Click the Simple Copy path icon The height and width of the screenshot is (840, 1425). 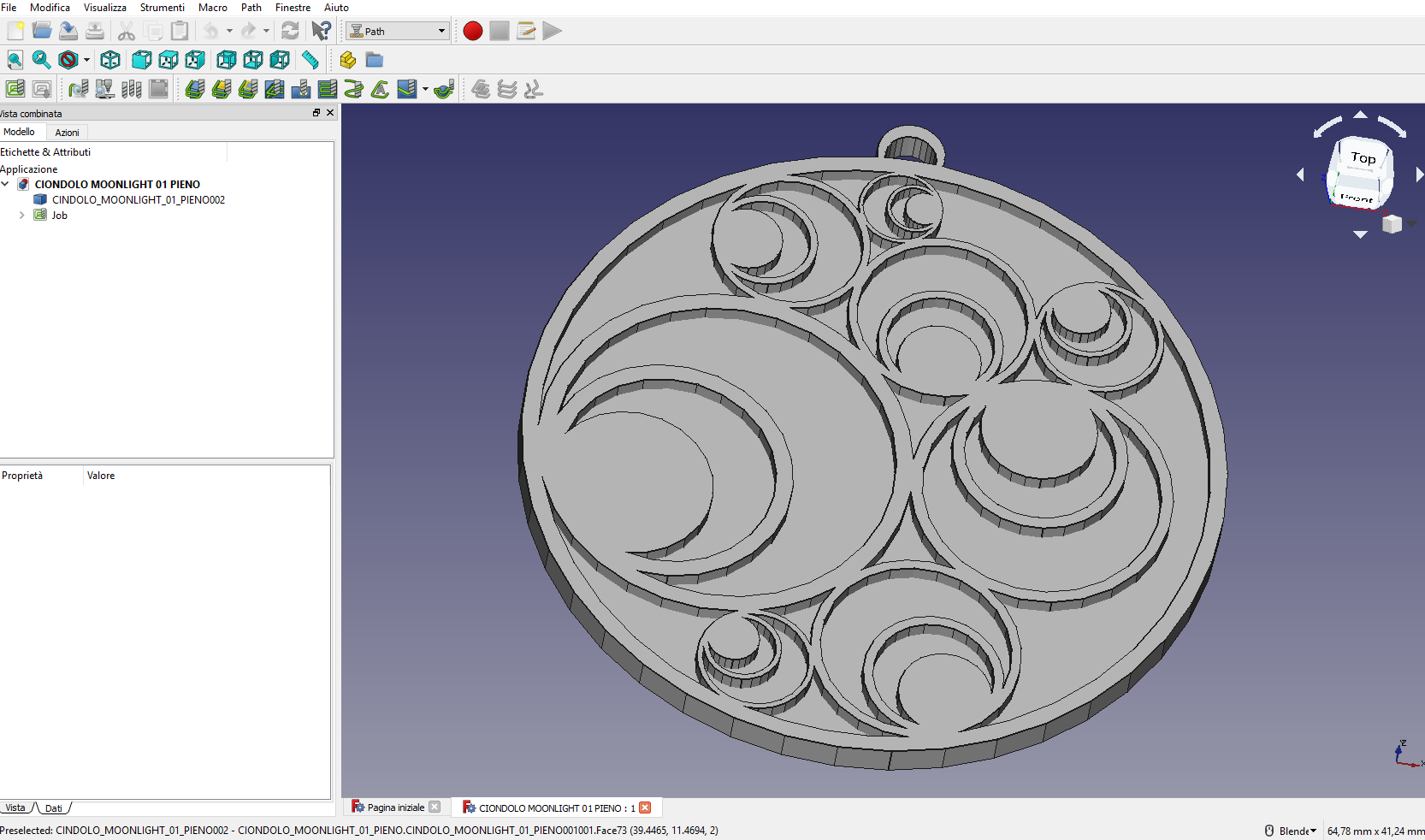point(534,89)
